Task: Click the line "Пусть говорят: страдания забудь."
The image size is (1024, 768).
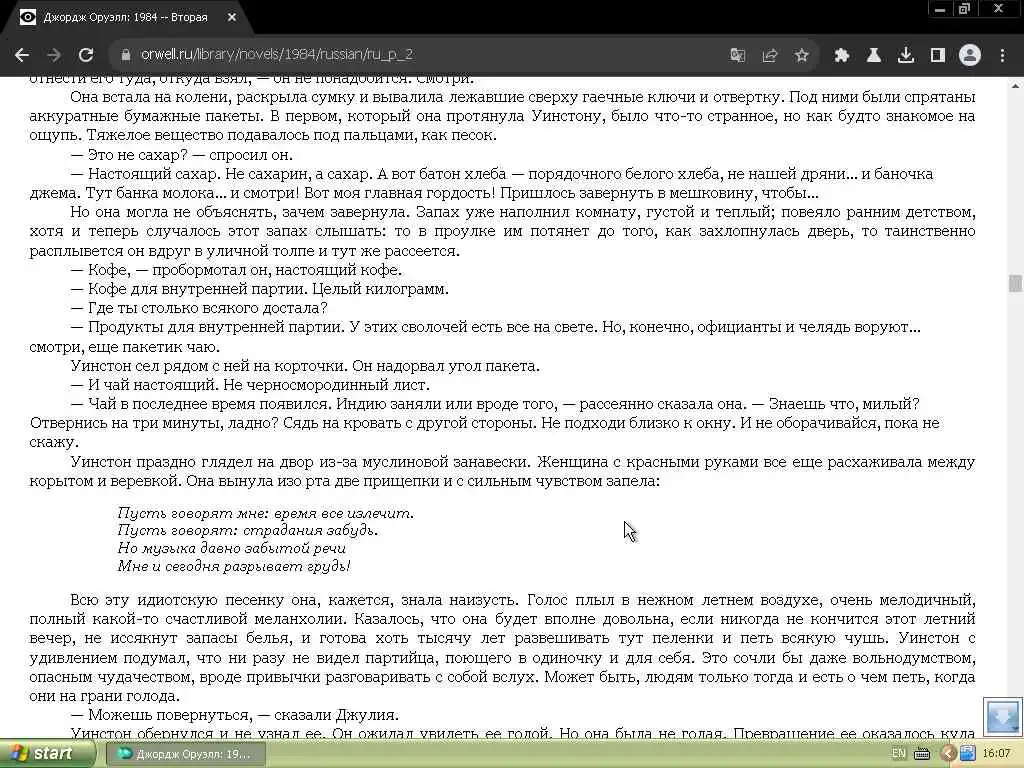Action: click(248, 530)
